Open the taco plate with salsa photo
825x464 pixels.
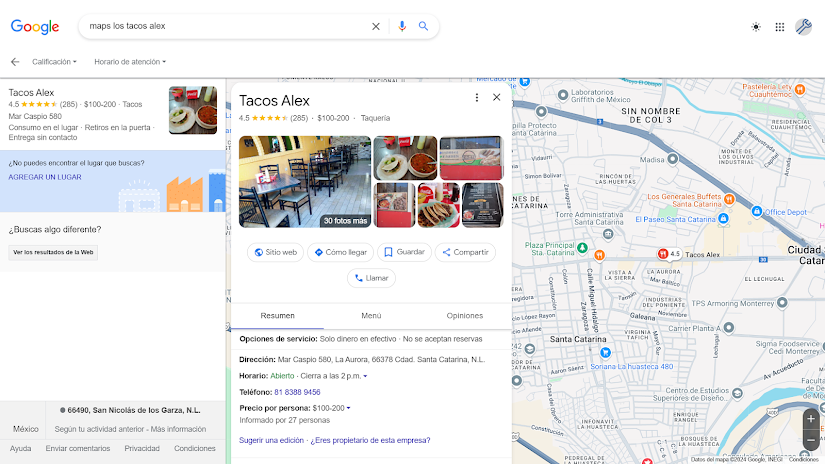pos(405,158)
